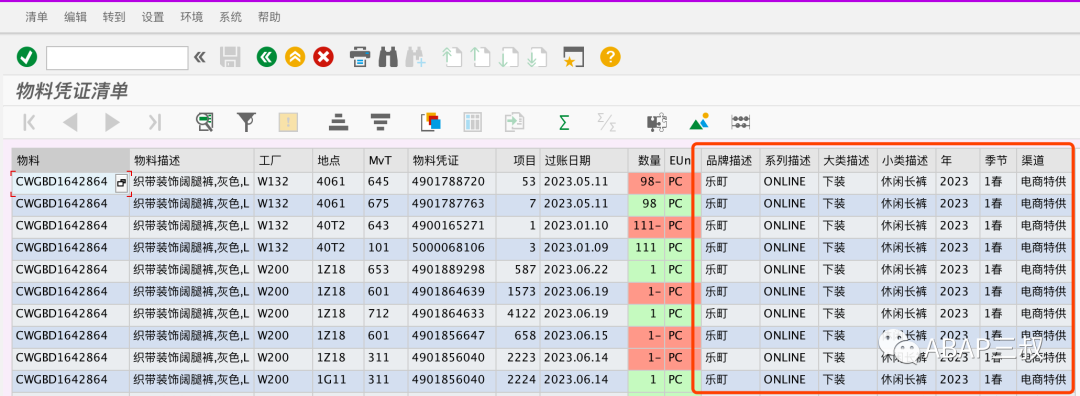The width and height of the screenshot is (1080, 396).
Task: Click the red Cancel icon
Action: click(323, 57)
